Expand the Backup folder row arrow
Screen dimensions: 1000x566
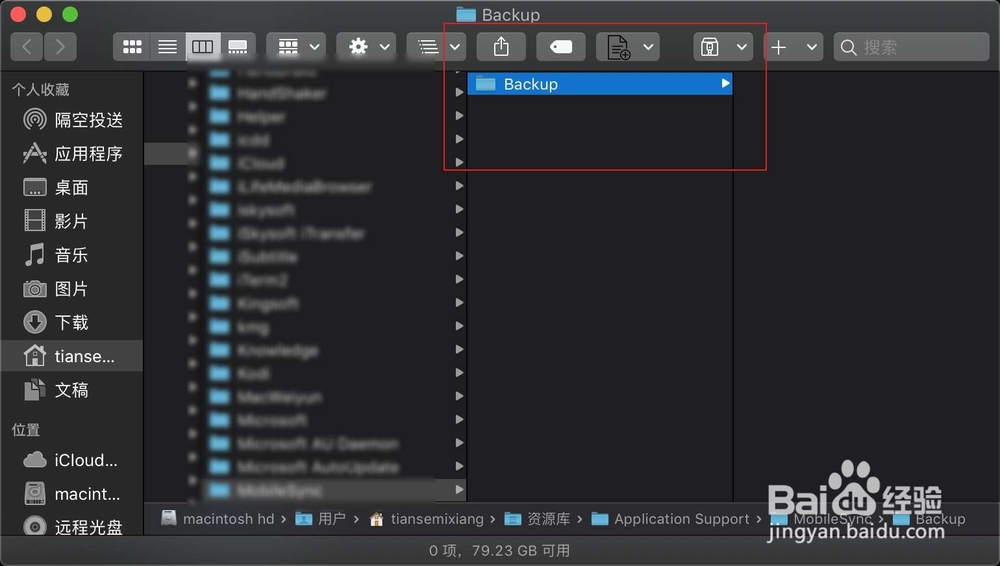coord(725,84)
